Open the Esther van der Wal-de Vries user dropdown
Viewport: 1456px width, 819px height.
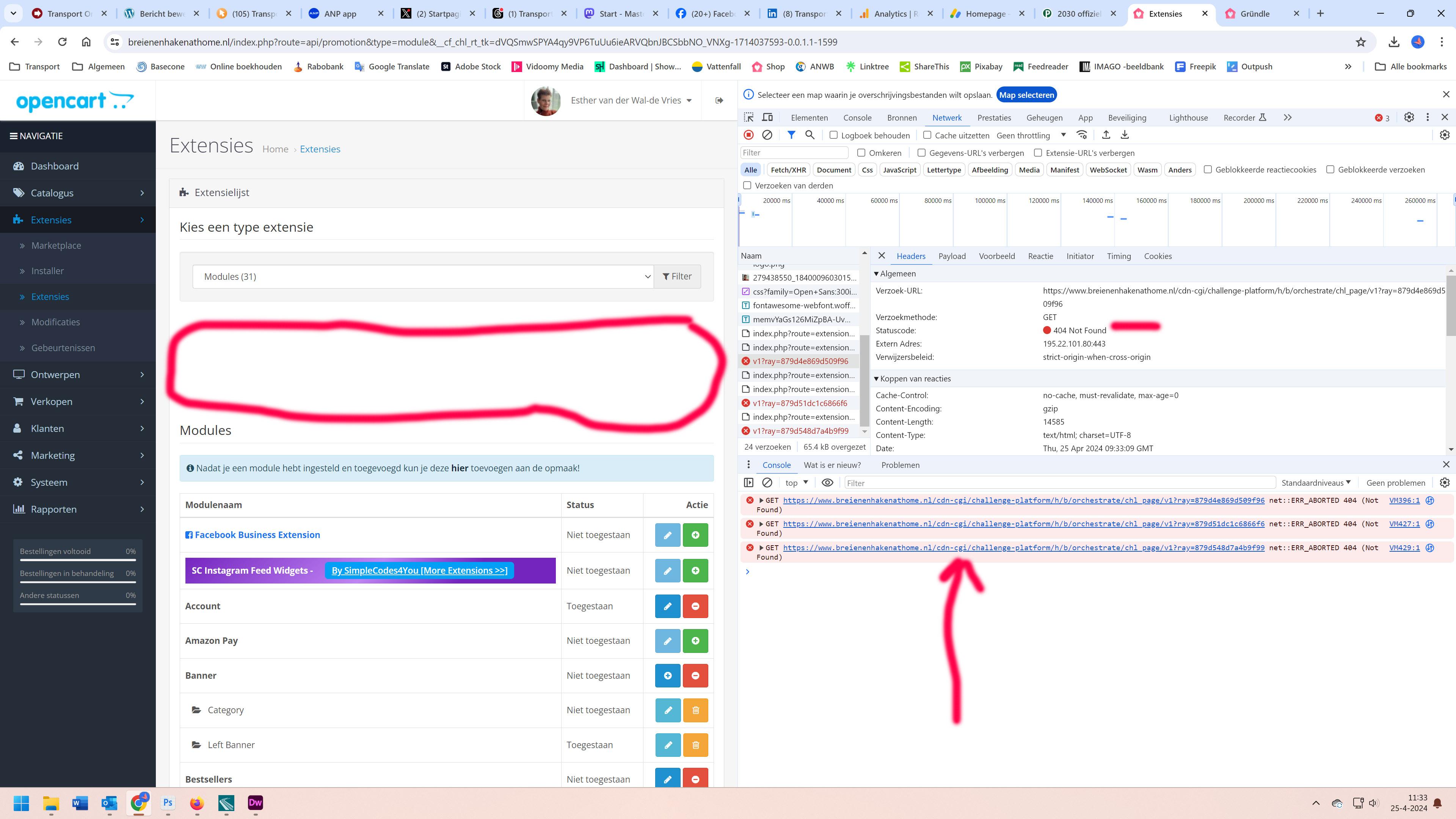(x=631, y=100)
